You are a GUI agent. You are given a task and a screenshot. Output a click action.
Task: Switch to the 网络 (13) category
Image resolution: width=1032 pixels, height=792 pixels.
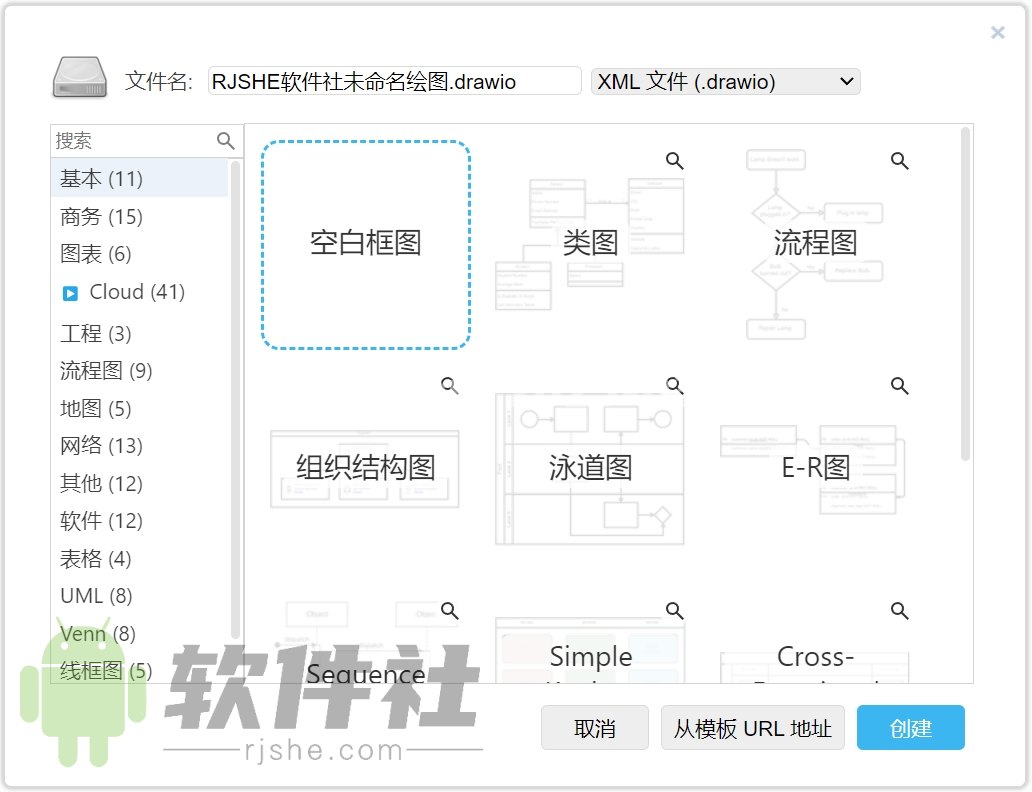[96, 445]
